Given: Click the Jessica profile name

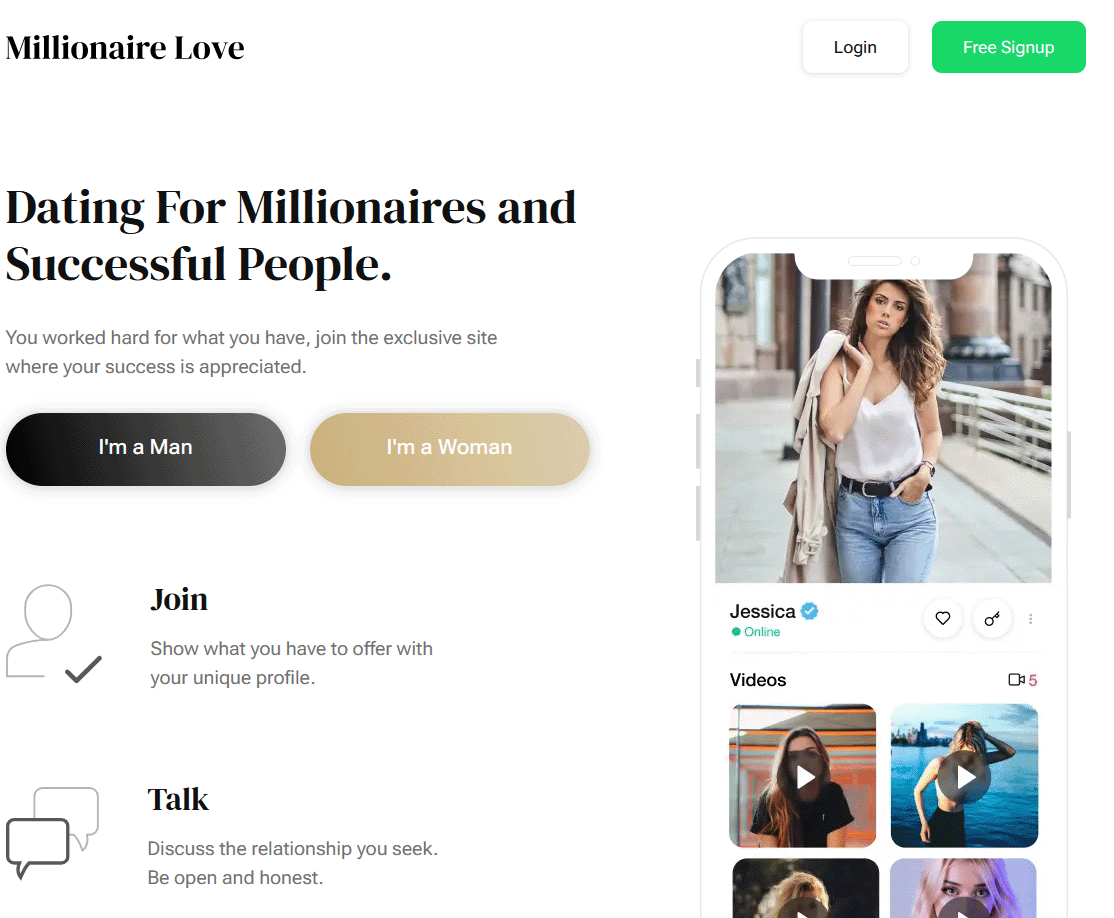Looking at the screenshot, I should (x=762, y=611).
